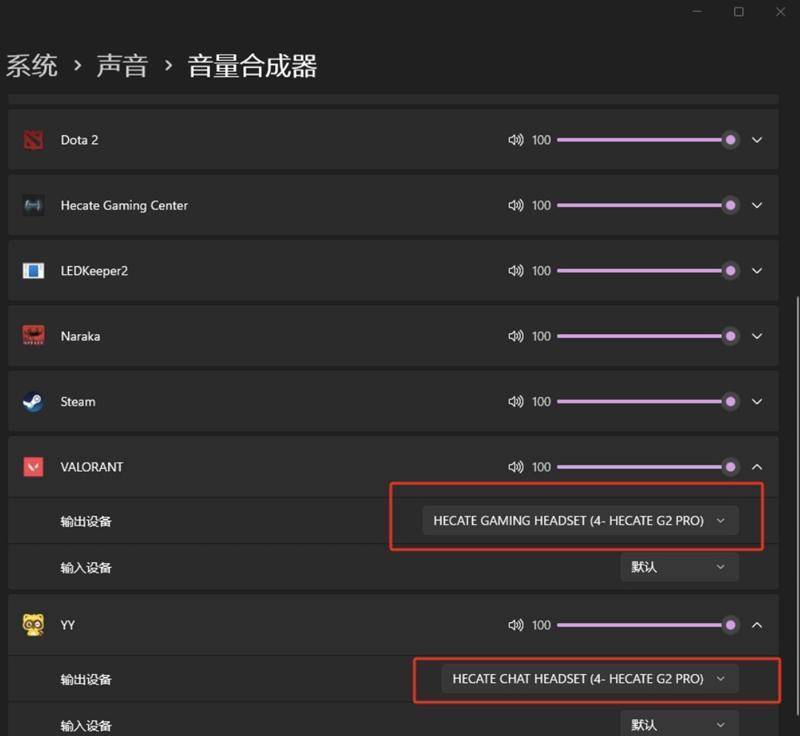Click the Naraka game icon
The width and height of the screenshot is (800, 736).
pos(33,336)
